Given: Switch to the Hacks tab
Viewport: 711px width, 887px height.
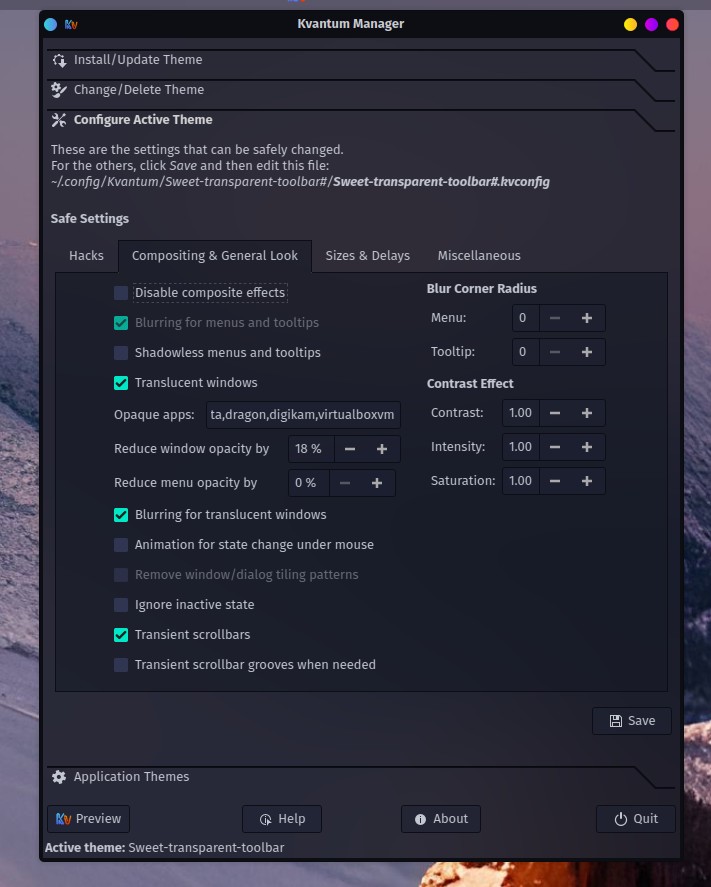Looking at the screenshot, I should (86, 256).
